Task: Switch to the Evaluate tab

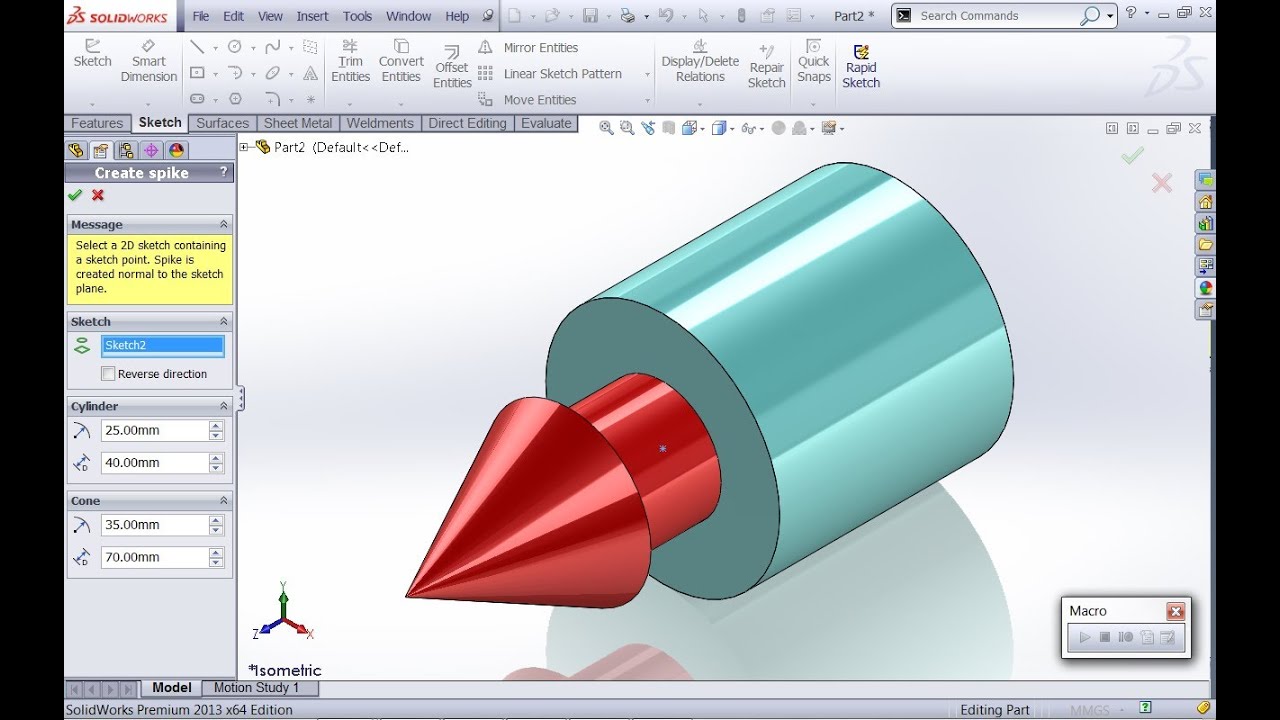Action: [546, 124]
